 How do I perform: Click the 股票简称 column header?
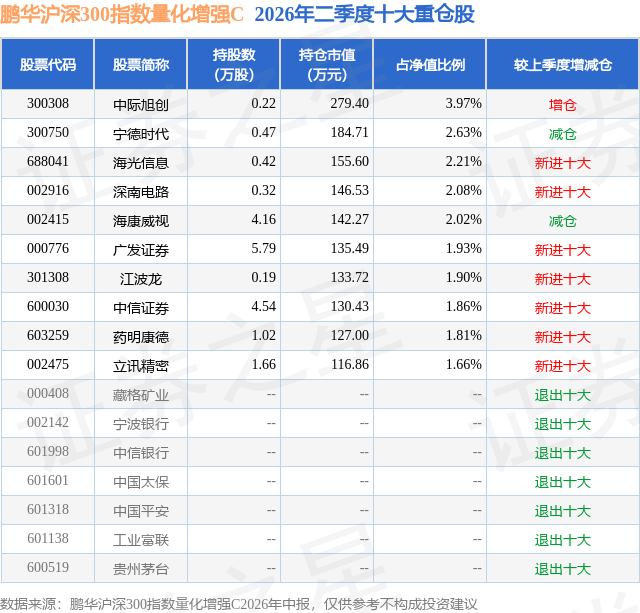coord(141,64)
